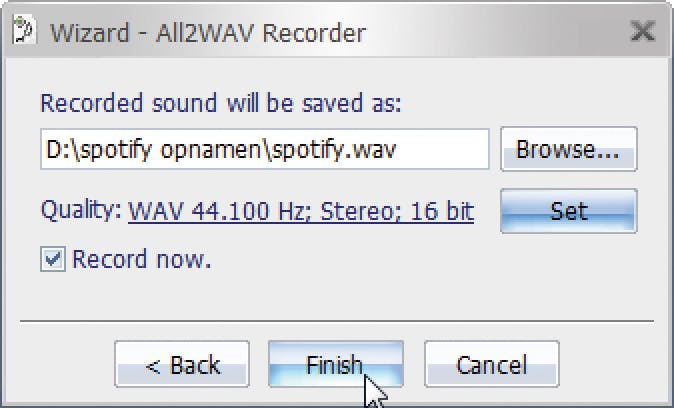The image size is (674, 408).
Task: Go to previous step with < Back
Action: tap(181, 365)
